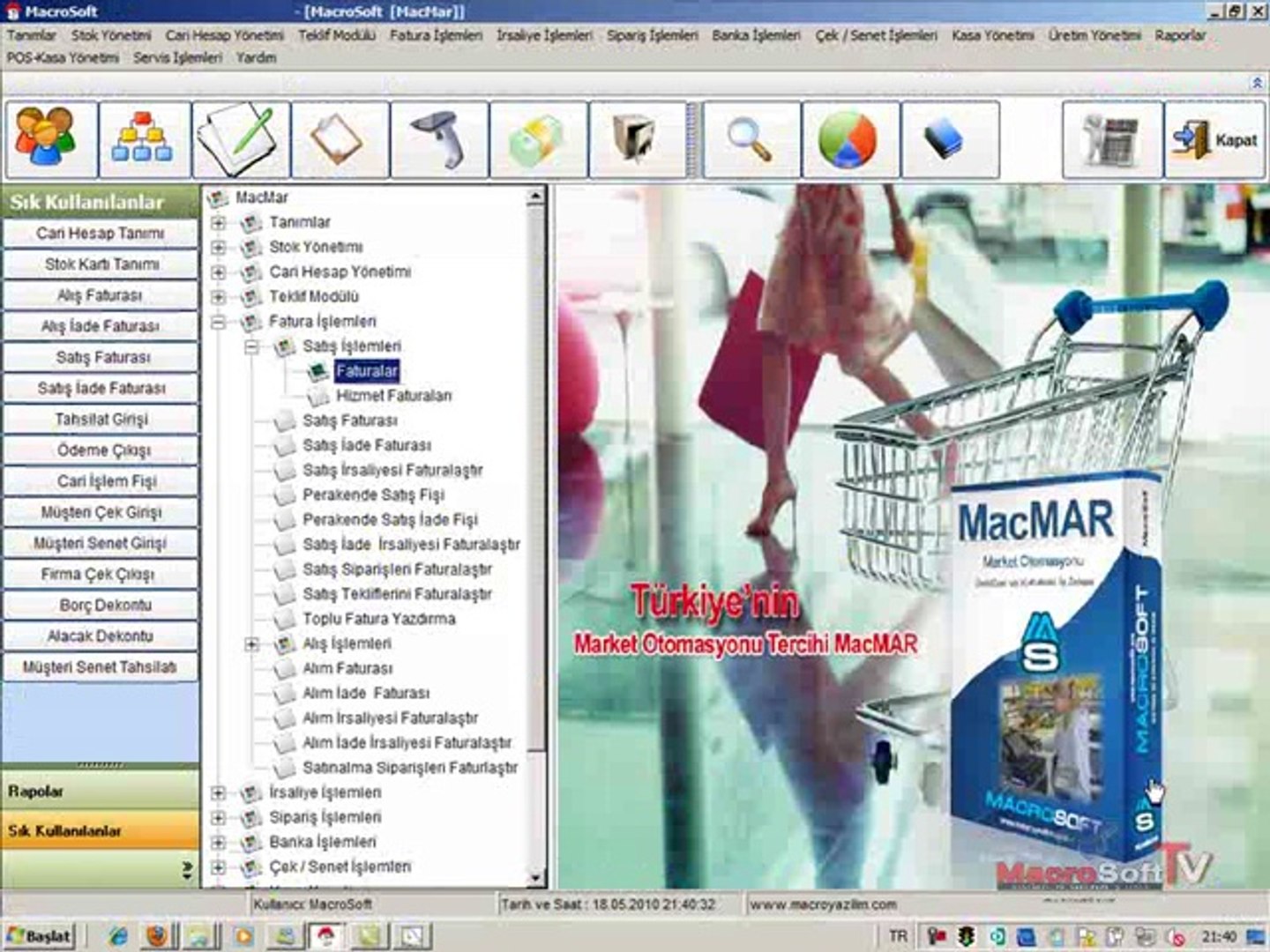Switch to the Rapolar sidebar panel

click(x=100, y=792)
